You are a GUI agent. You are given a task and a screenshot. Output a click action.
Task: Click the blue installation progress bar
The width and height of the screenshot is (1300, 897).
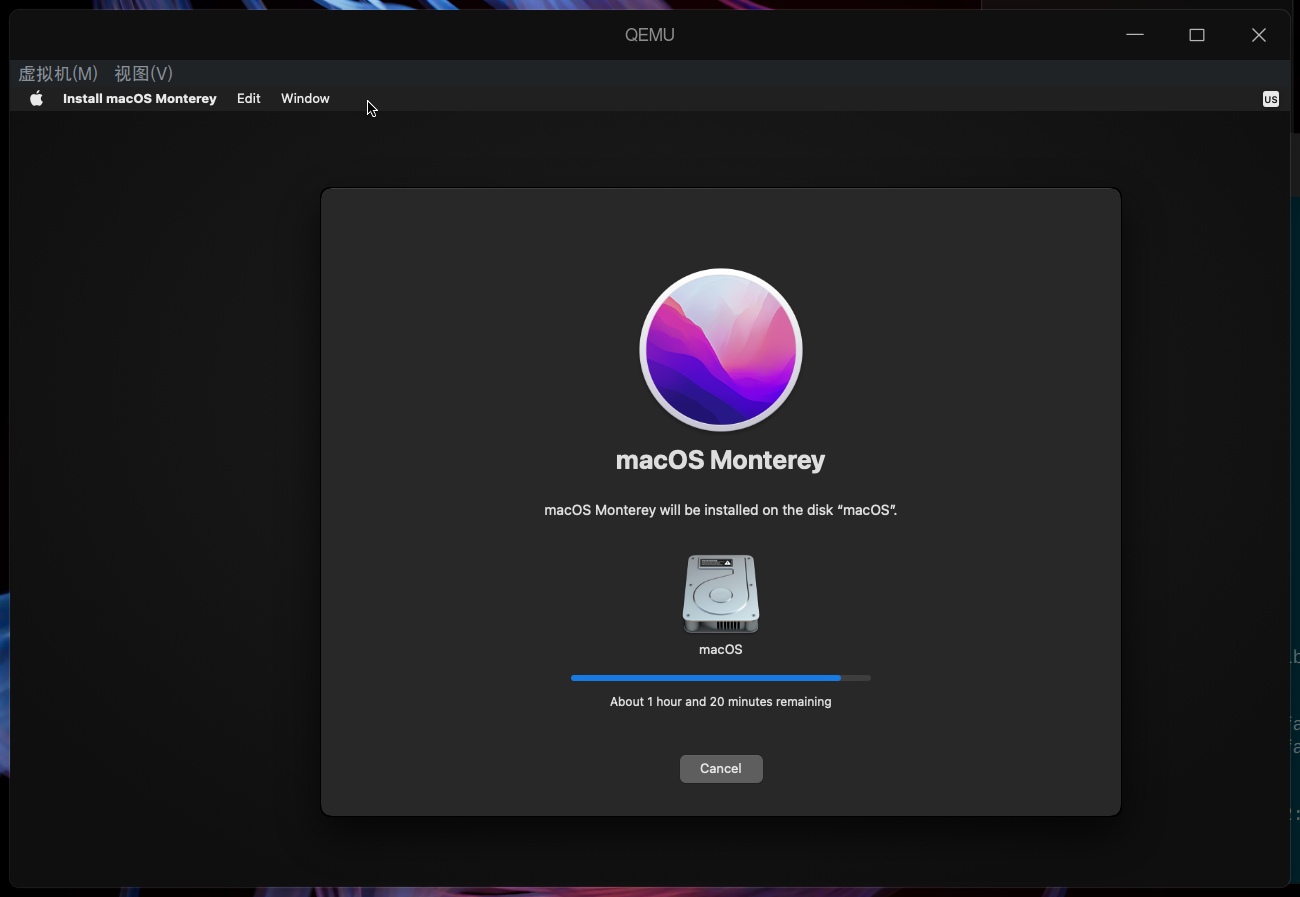pyautogui.click(x=721, y=678)
